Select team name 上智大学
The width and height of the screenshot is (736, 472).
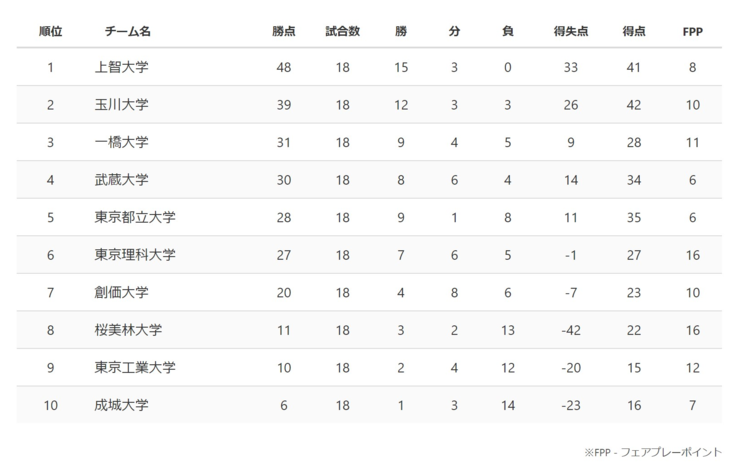coord(121,68)
